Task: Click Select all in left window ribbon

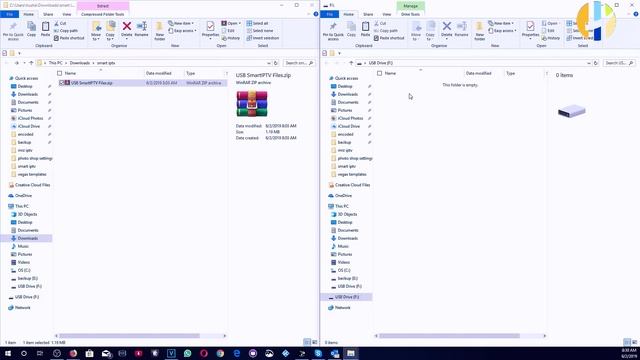Action: tap(258, 23)
